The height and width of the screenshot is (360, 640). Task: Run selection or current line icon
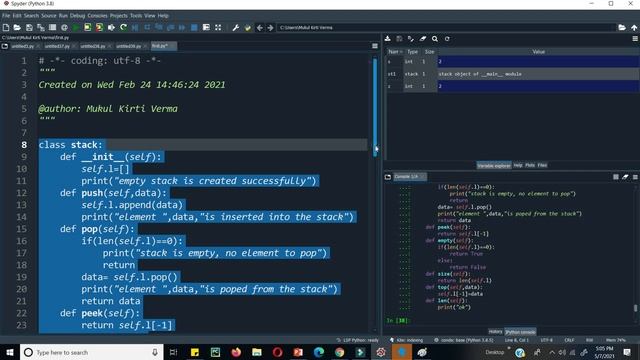coord(111,27)
